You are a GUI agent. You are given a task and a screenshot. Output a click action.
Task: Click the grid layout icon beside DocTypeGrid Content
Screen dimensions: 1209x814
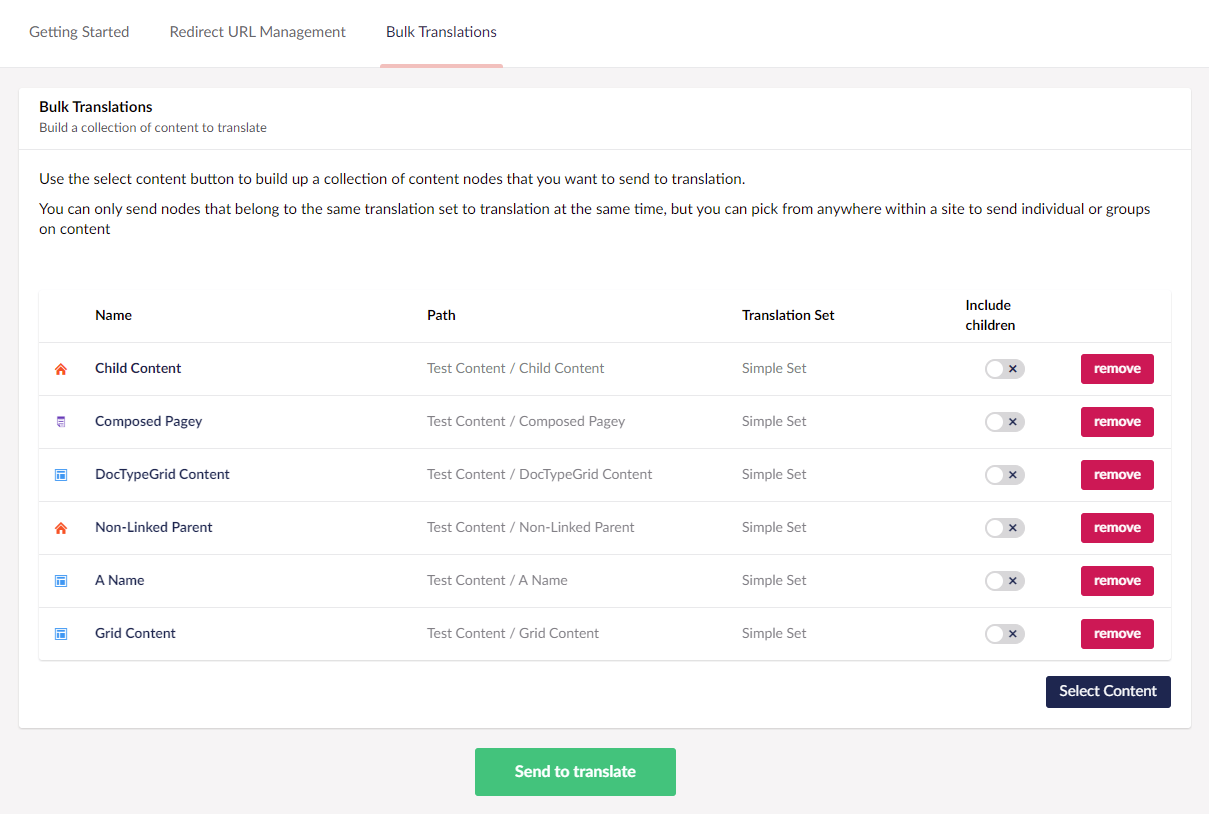point(61,474)
